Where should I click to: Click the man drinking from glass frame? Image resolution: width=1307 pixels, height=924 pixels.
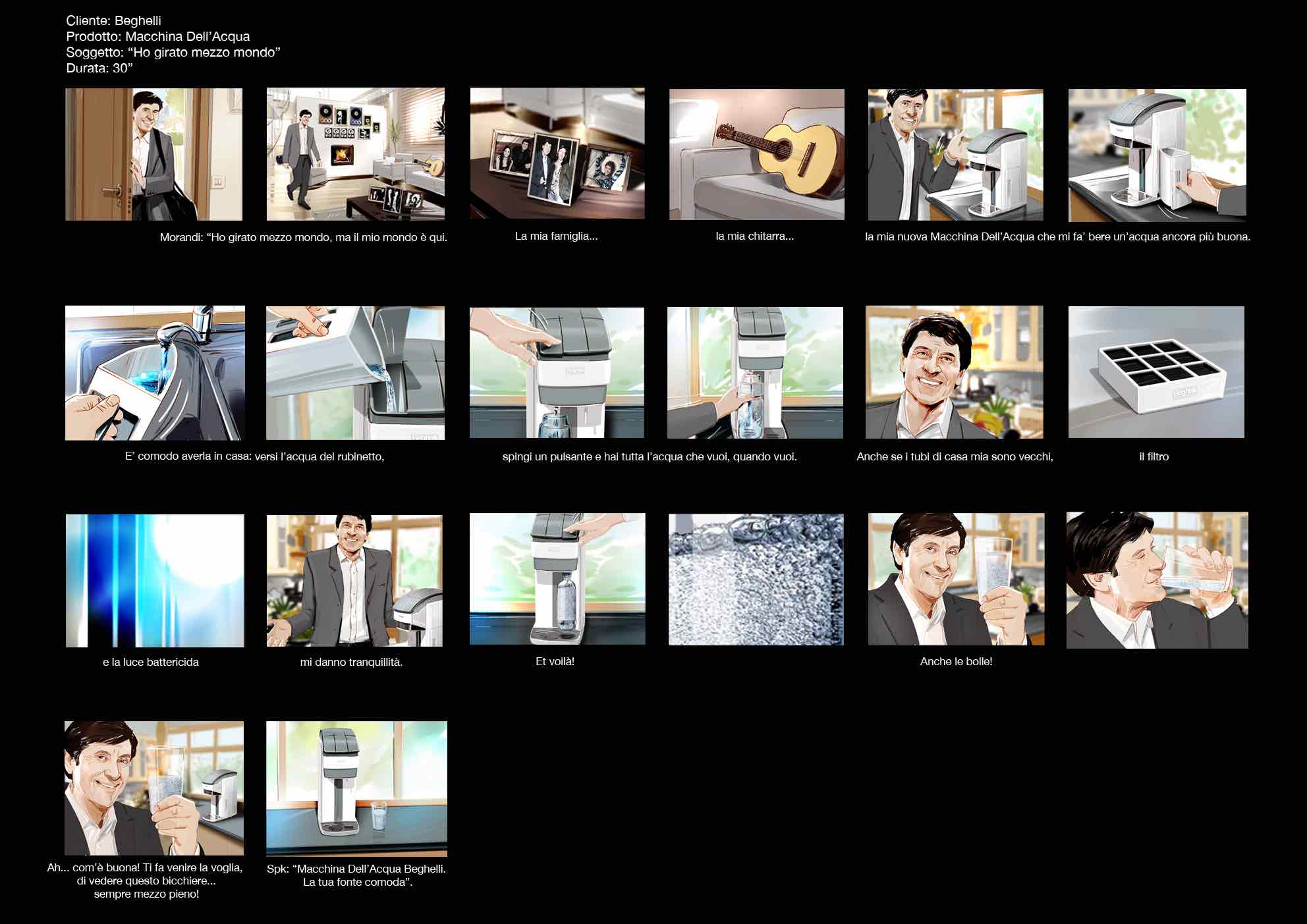[x=1157, y=580]
